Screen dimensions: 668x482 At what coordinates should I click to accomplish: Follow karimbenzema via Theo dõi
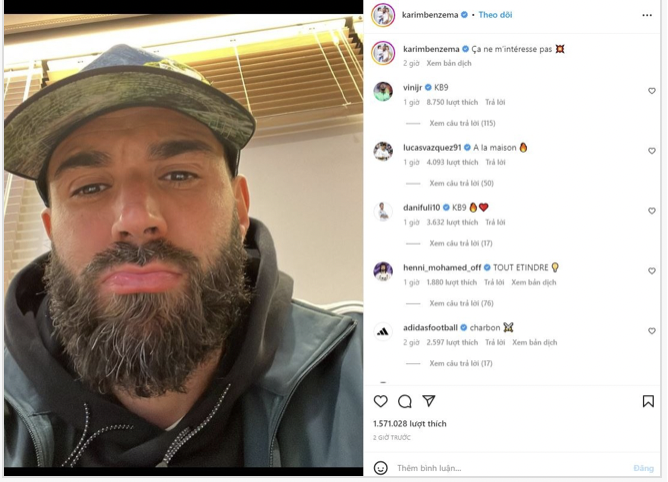(x=495, y=15)
